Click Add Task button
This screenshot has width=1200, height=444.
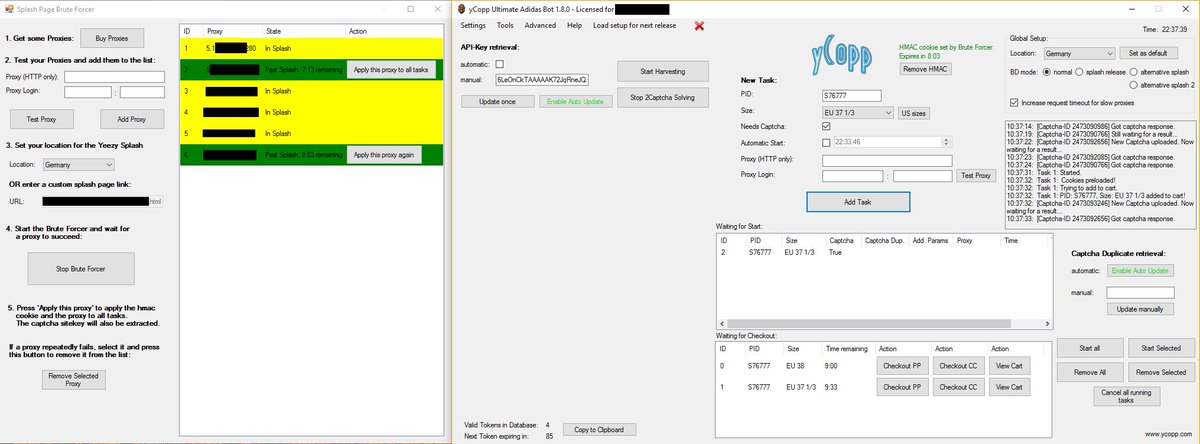click(x=858, y=201)
